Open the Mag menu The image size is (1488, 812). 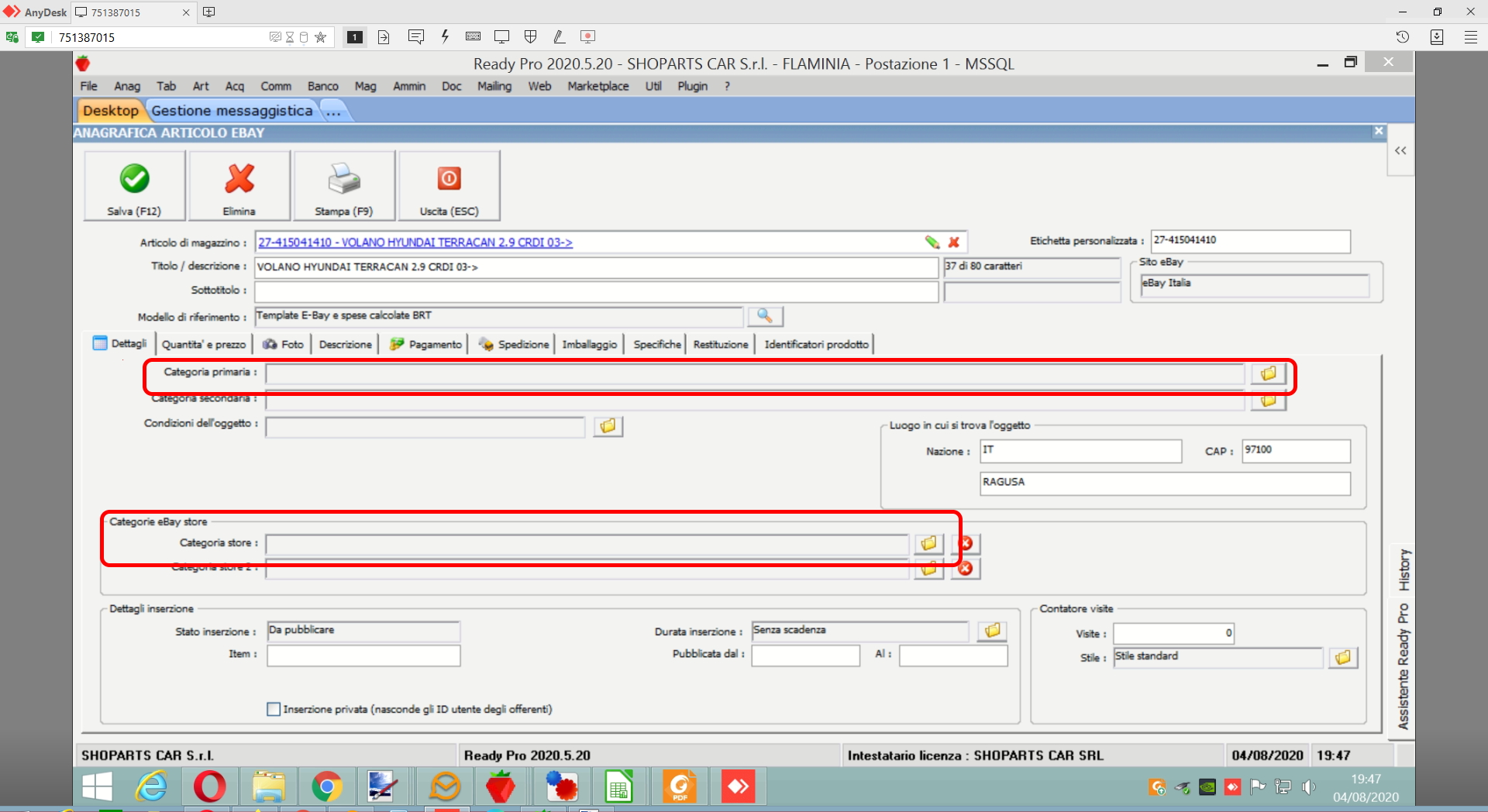(x=365, y=86)
